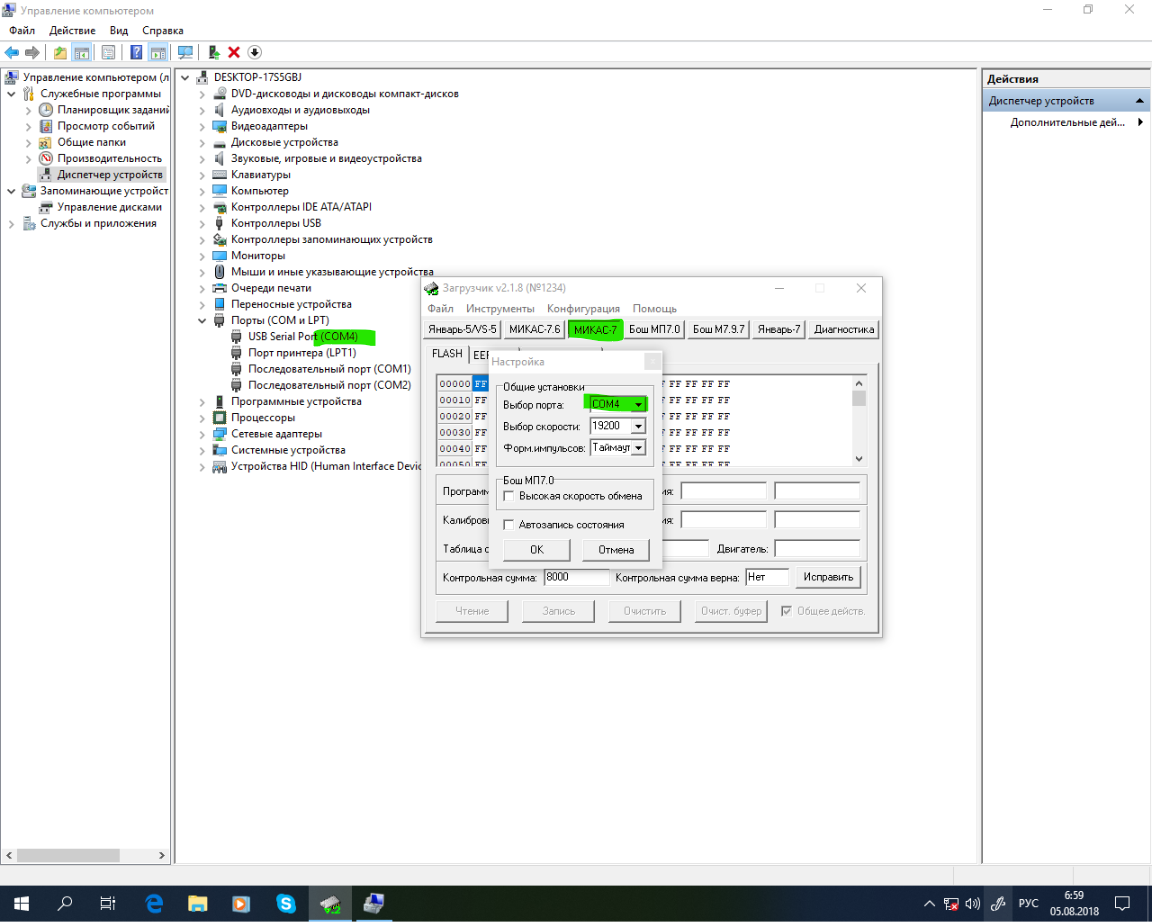Viewport: 1152px width, 922px height.
Task: Click the Help question mark toolbar icon
Action: coord(136,52)
